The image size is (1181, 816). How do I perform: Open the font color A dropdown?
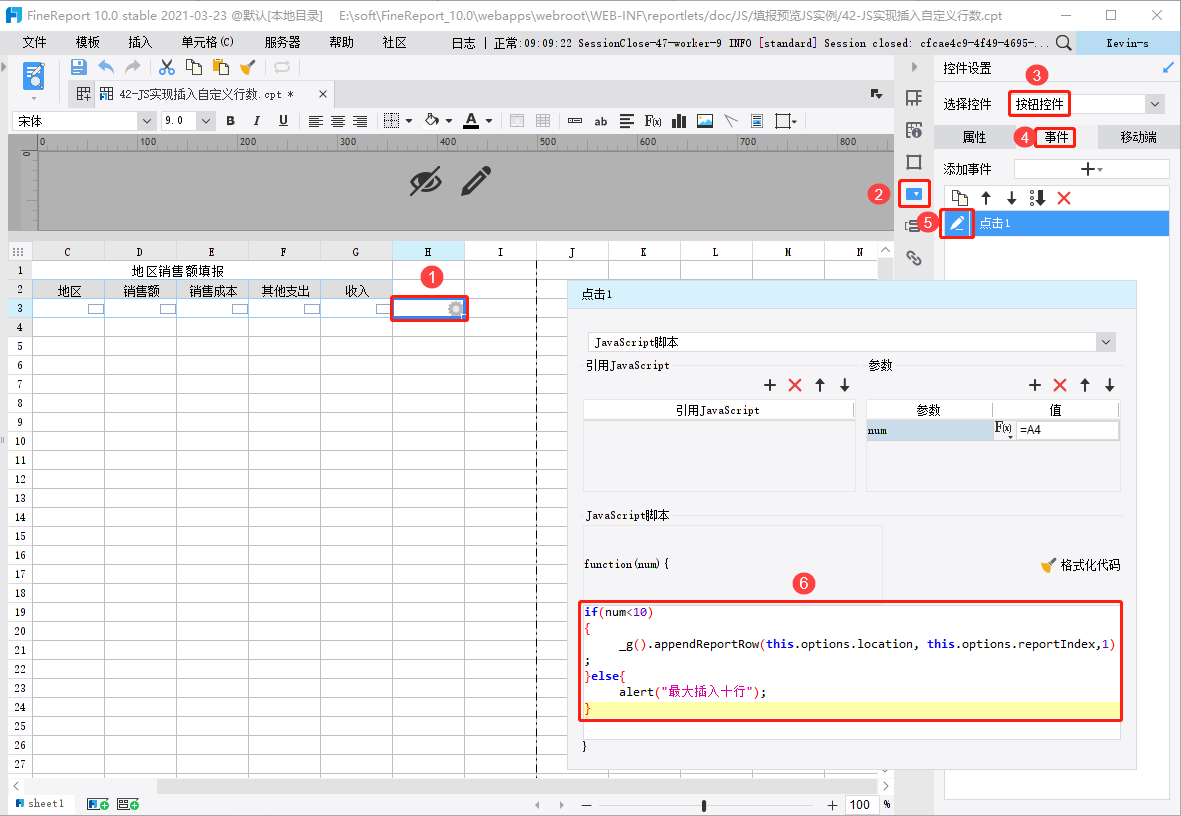coord(489,121)
